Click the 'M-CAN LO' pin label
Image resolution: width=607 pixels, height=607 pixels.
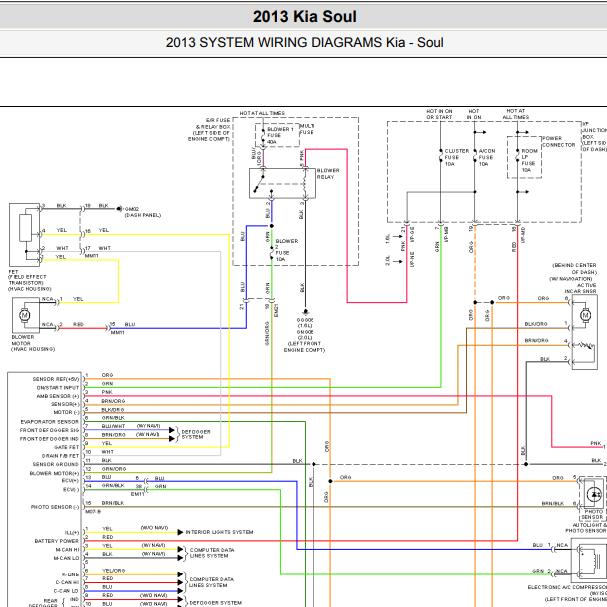coord(67,558)
